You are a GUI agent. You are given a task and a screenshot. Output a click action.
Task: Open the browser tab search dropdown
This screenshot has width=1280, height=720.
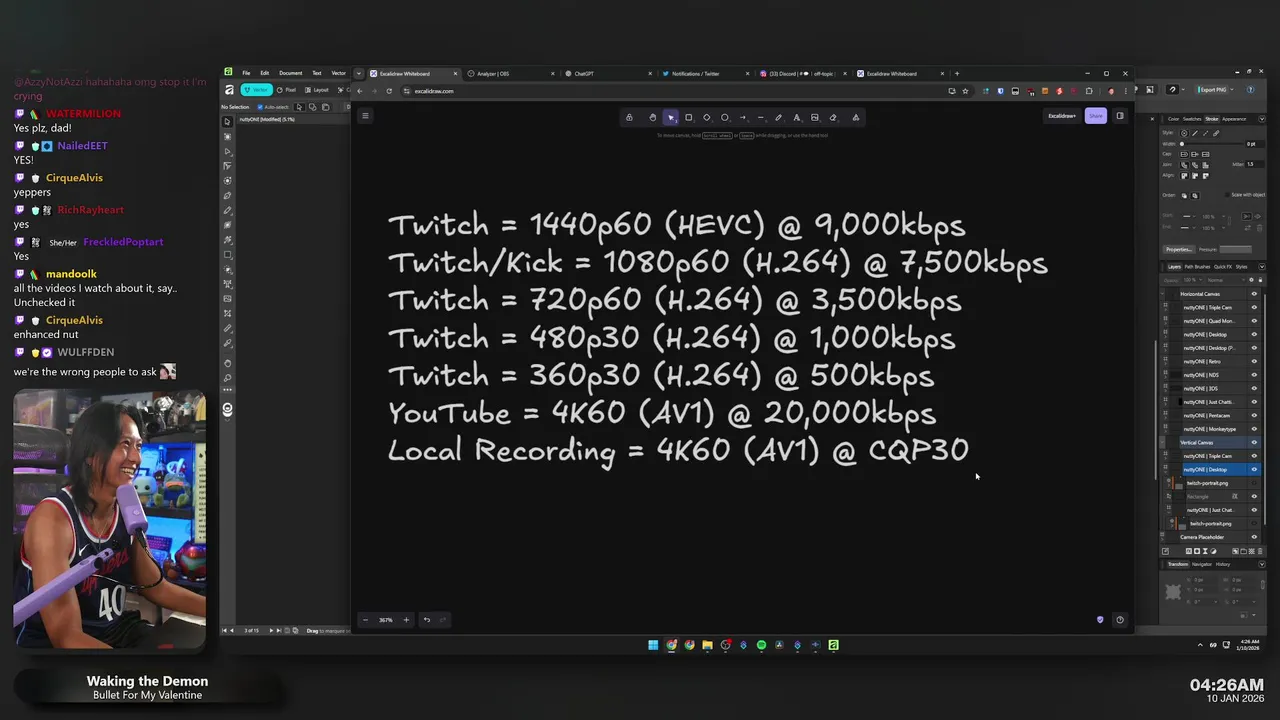point(359,73)
